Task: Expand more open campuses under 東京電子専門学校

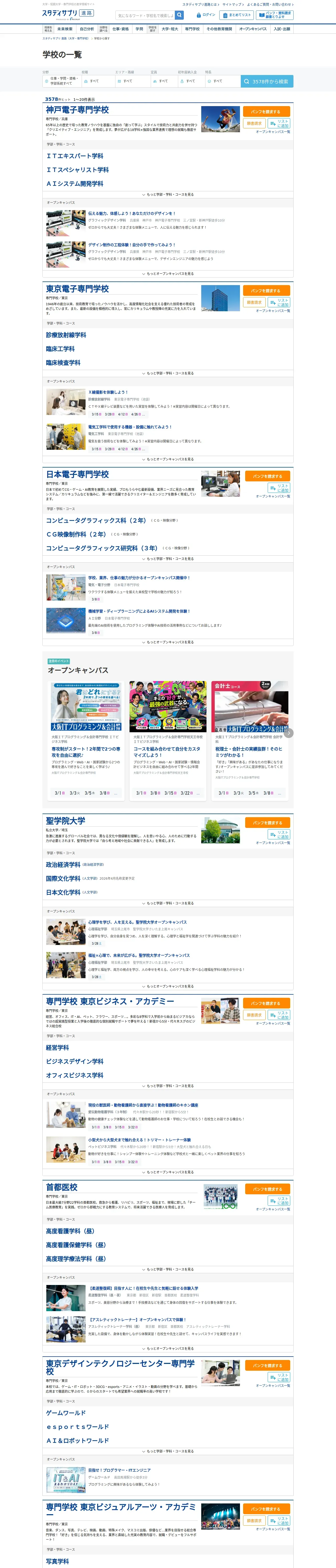Action: pyautogui.click(x=168, y=460)
